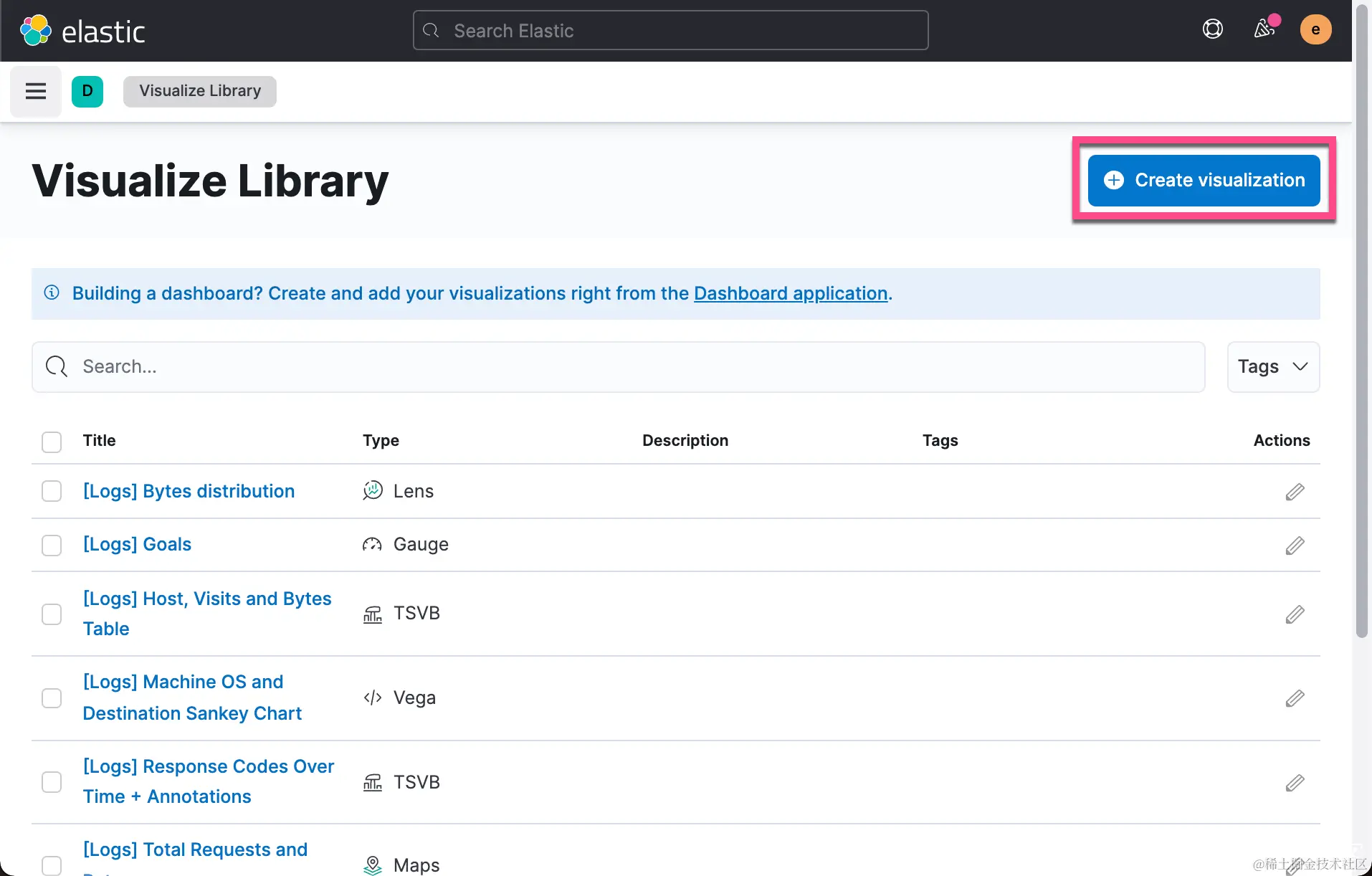Sort by the Title column header
Screen dimensions: 1372x876
click(x=99, y=440)
